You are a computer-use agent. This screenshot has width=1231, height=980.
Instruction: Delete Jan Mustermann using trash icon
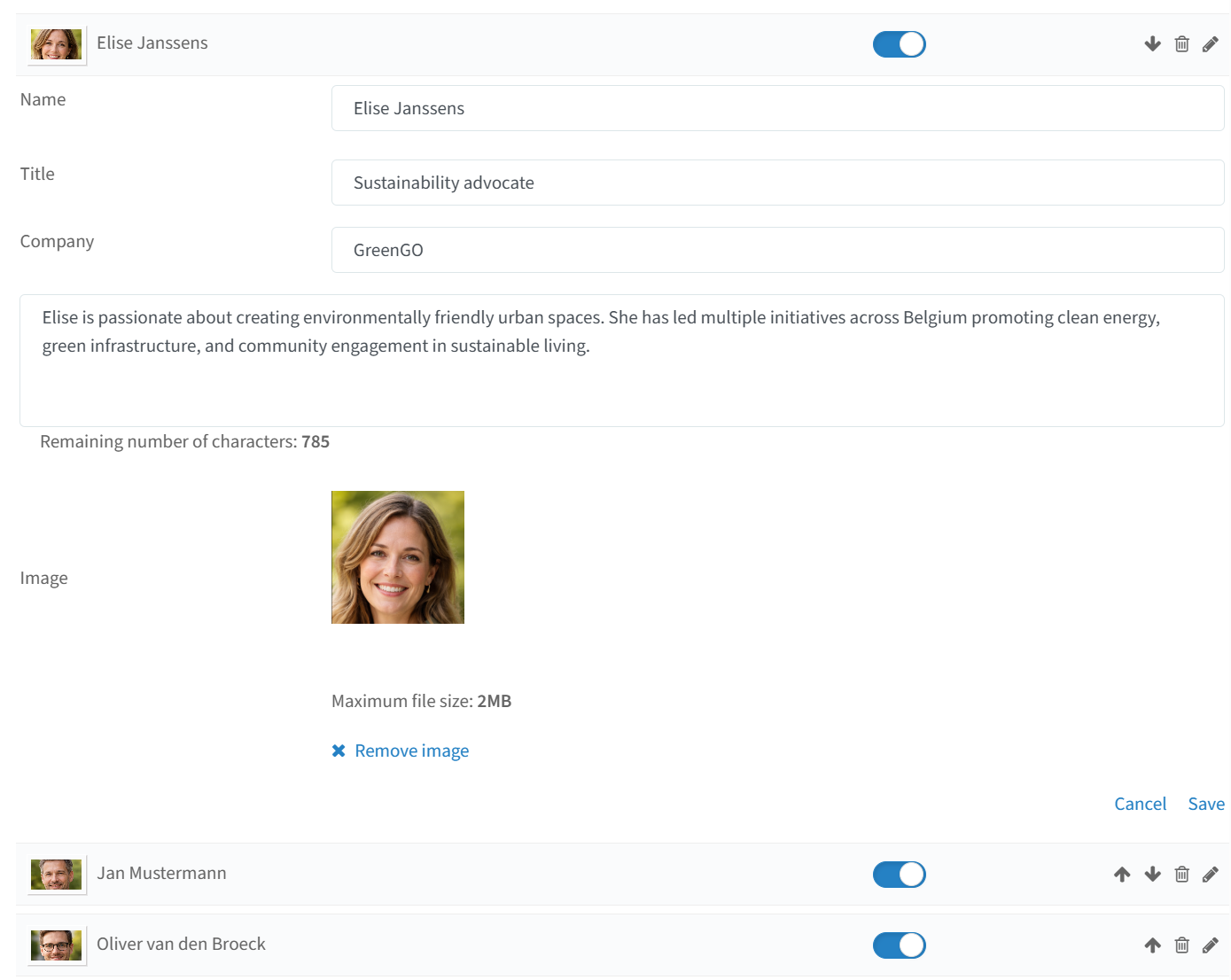1181,875
